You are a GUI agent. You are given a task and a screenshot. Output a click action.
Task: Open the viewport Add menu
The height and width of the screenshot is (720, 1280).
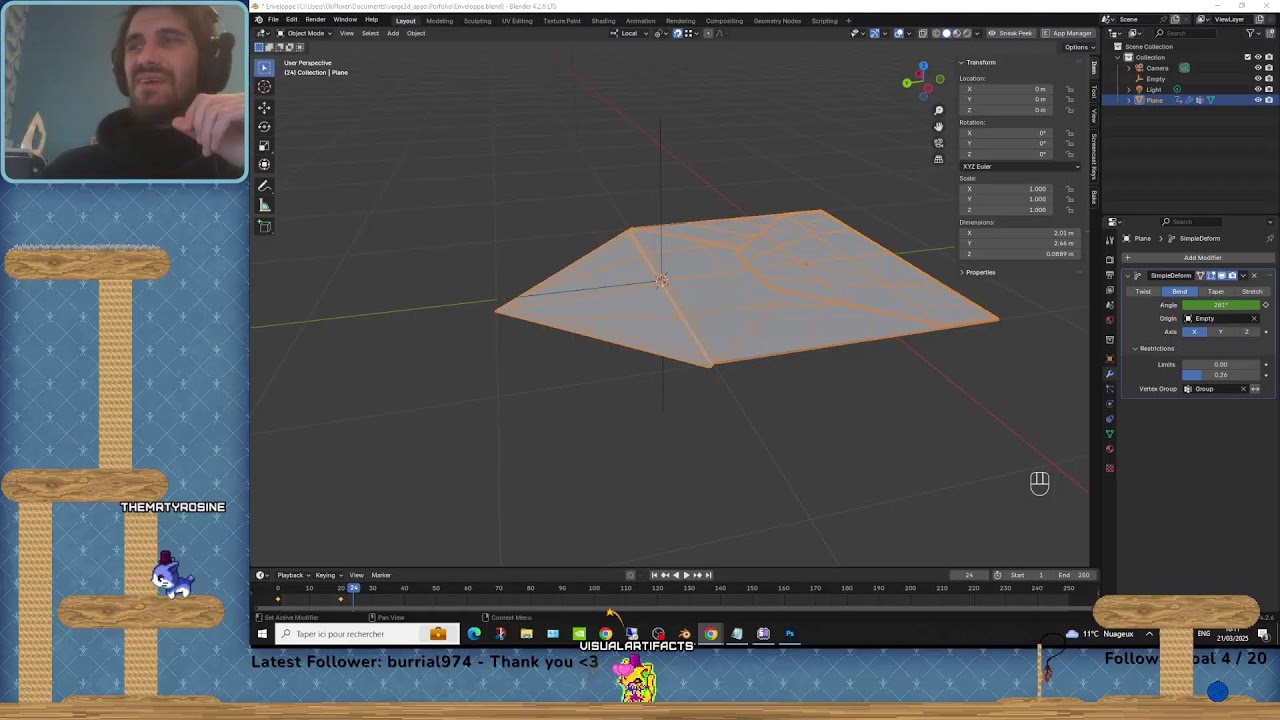(x=393, y=33)
